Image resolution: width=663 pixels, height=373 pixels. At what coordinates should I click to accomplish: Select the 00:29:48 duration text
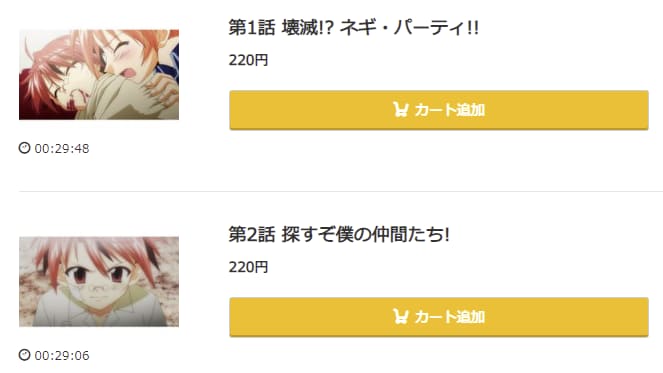click(x=62, y=148)
